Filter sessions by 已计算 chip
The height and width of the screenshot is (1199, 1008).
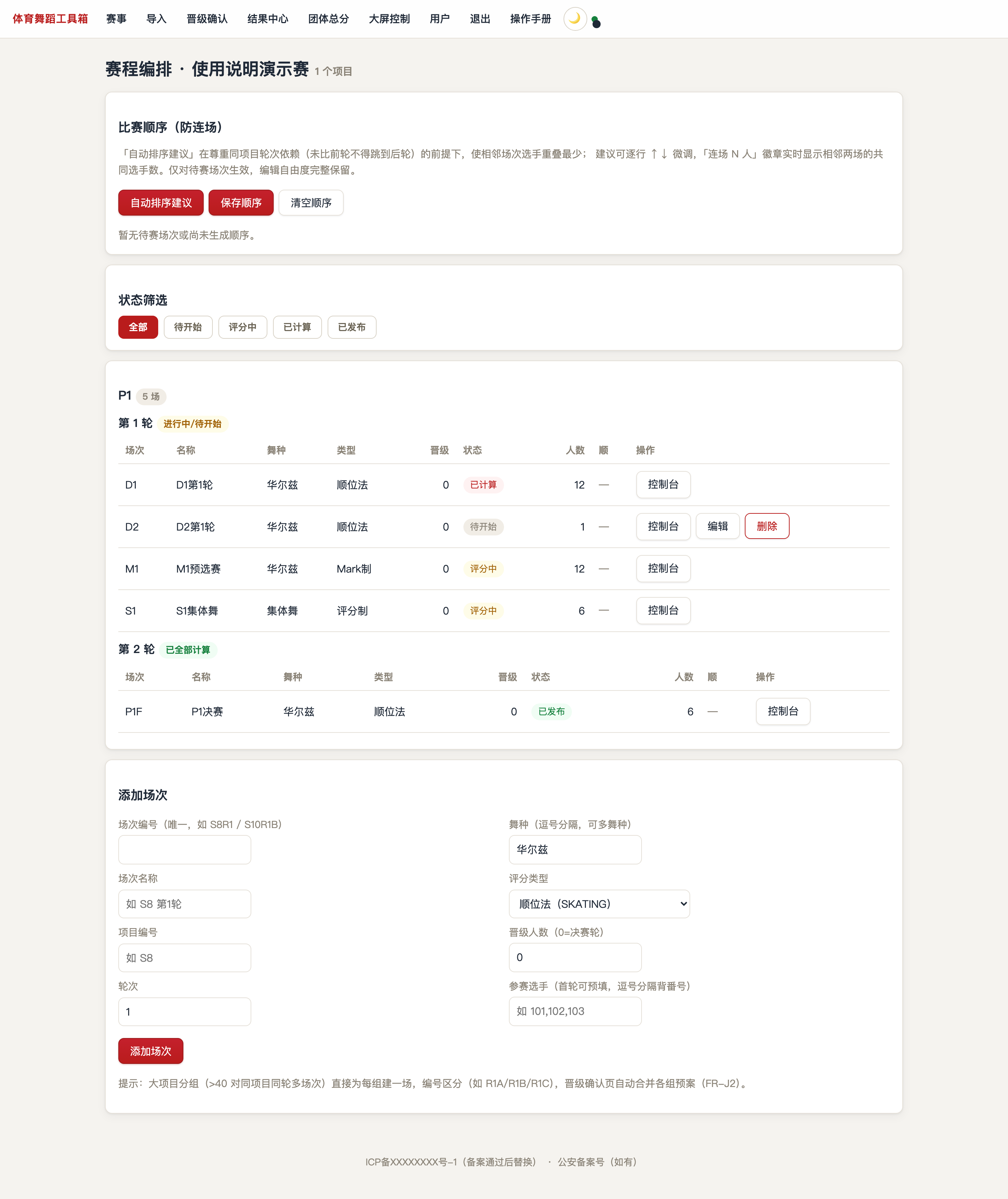click(x=297, y=327)
